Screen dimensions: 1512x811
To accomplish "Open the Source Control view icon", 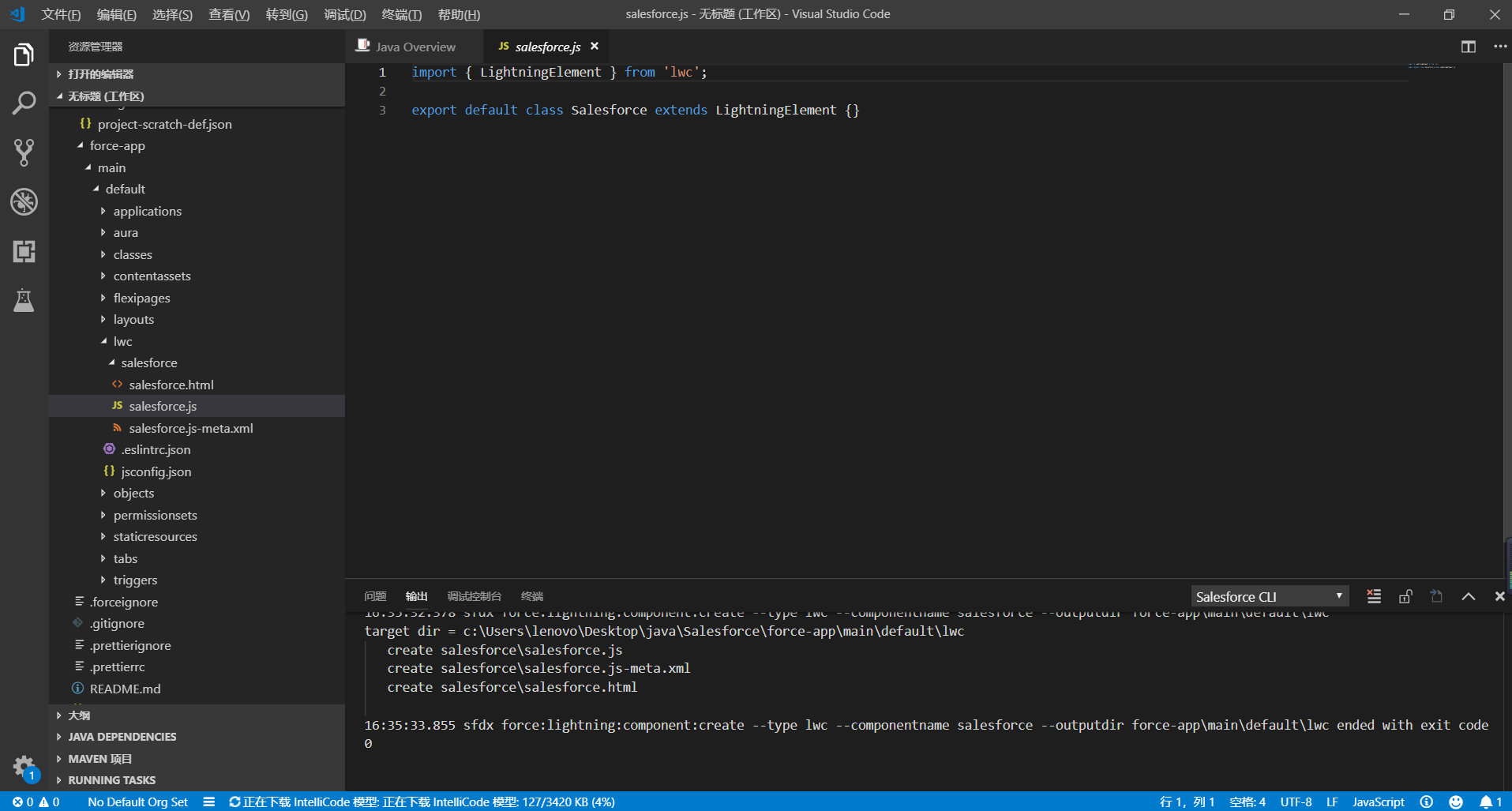I will tap(24, 152).
